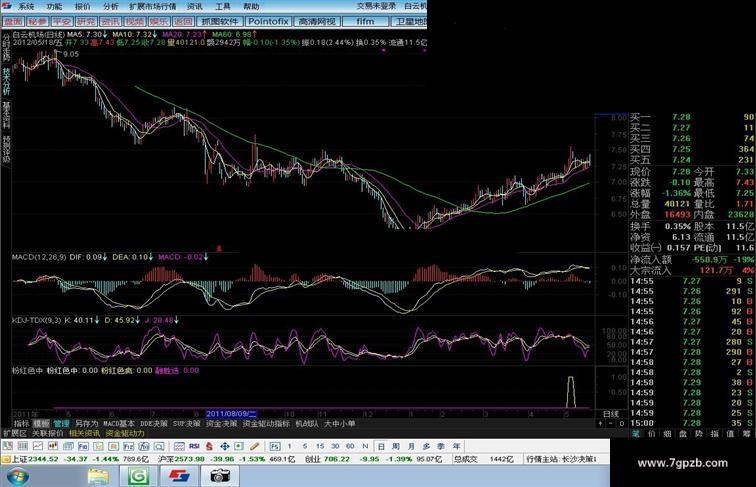The width and height of the screenshot is (756, 487).
Task: Launch Pointofix from the toolbar
Action: pyautogui.click(x=268, y=21)
